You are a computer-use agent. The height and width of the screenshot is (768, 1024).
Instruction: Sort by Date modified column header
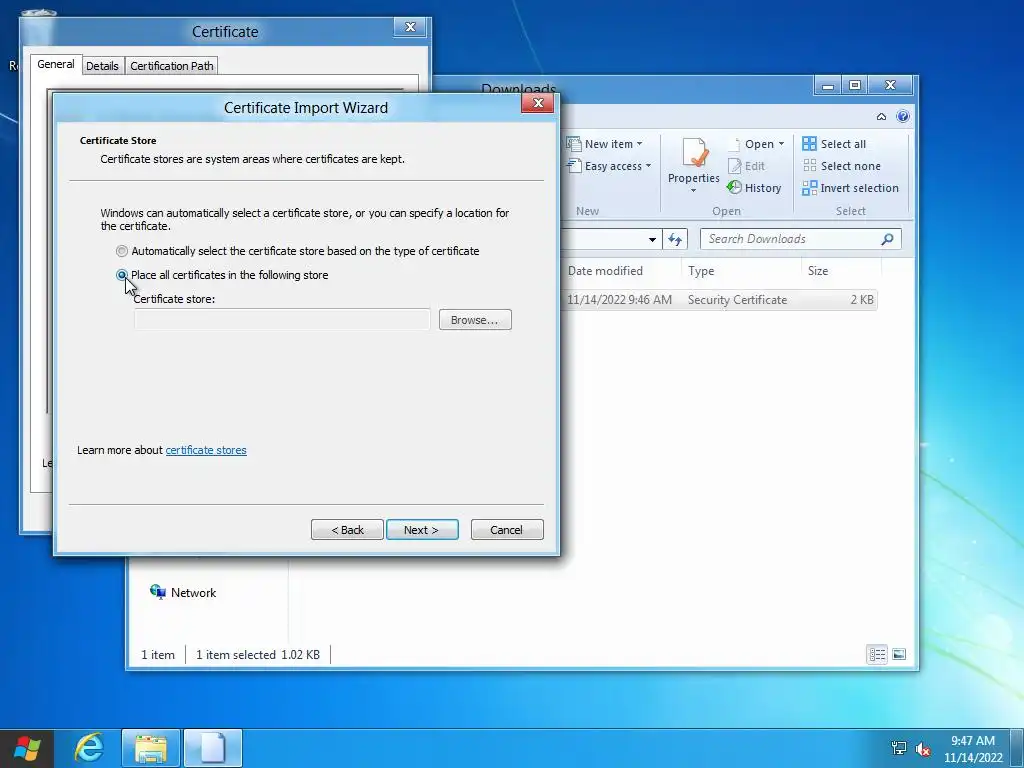605,271
